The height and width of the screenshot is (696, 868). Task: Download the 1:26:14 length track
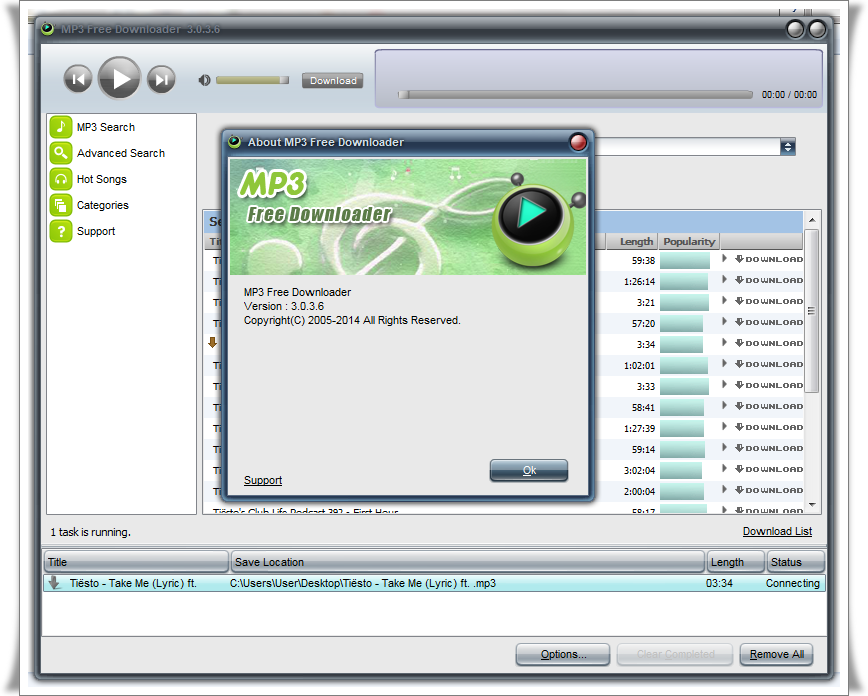point(769,280)
